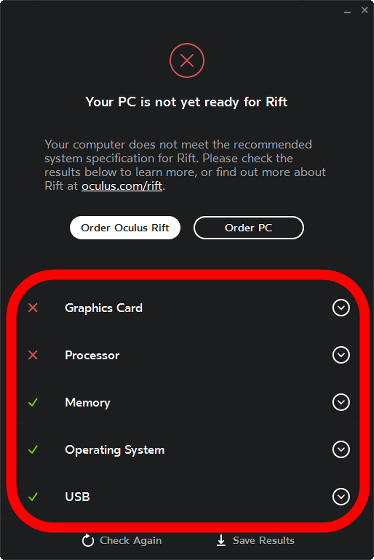
Task: Click the green checkmark beside Memory
Action: 33,402
